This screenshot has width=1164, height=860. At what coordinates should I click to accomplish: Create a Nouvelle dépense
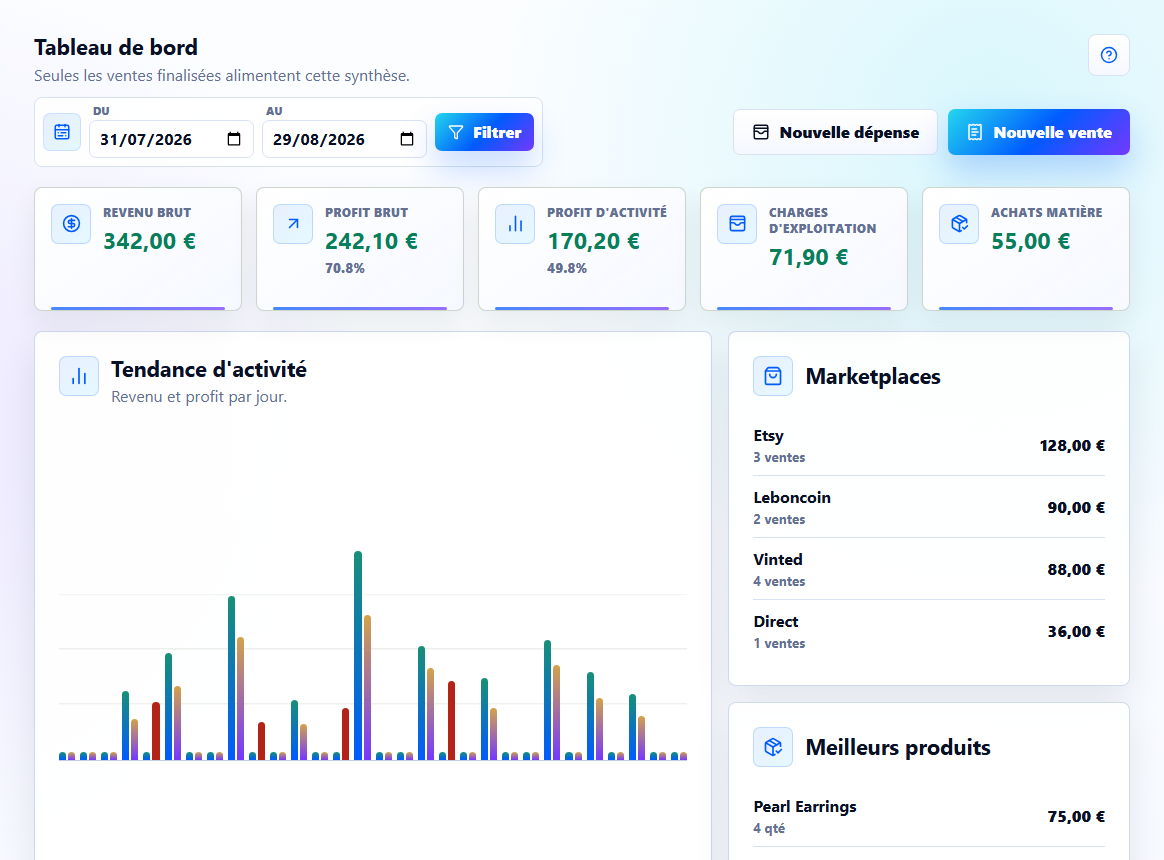835,132
